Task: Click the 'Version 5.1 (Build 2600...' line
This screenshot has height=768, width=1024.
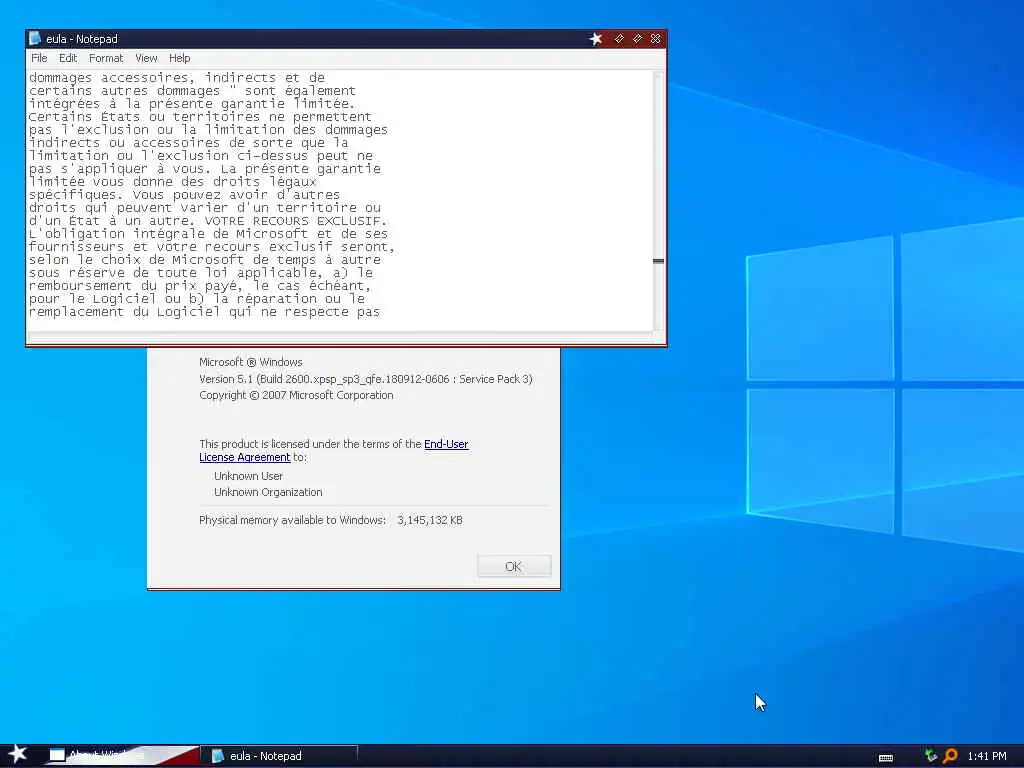Action: [x=366, y=379]
